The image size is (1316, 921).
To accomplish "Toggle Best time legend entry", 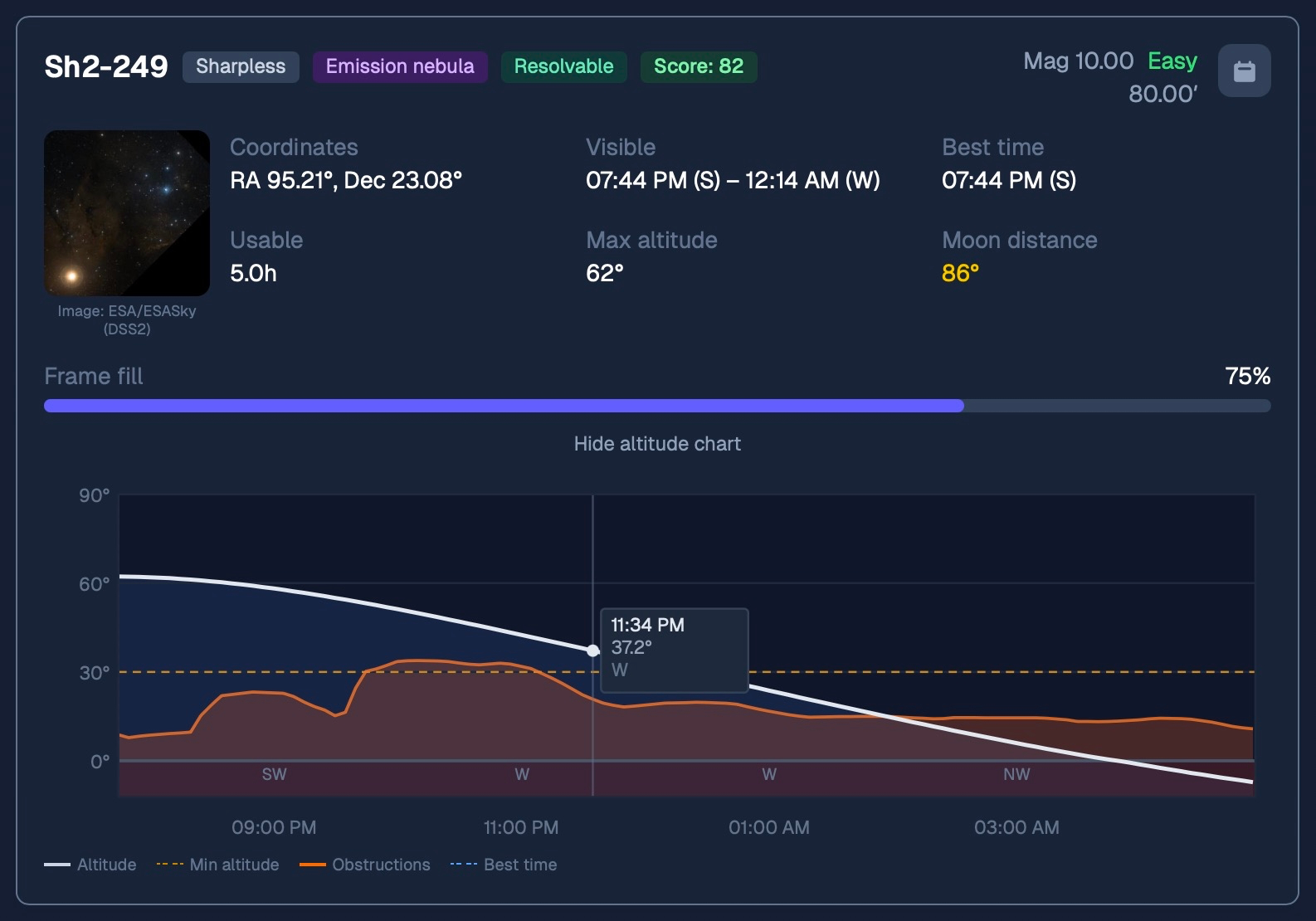I will pyautogui.click(x=504, y=865).
